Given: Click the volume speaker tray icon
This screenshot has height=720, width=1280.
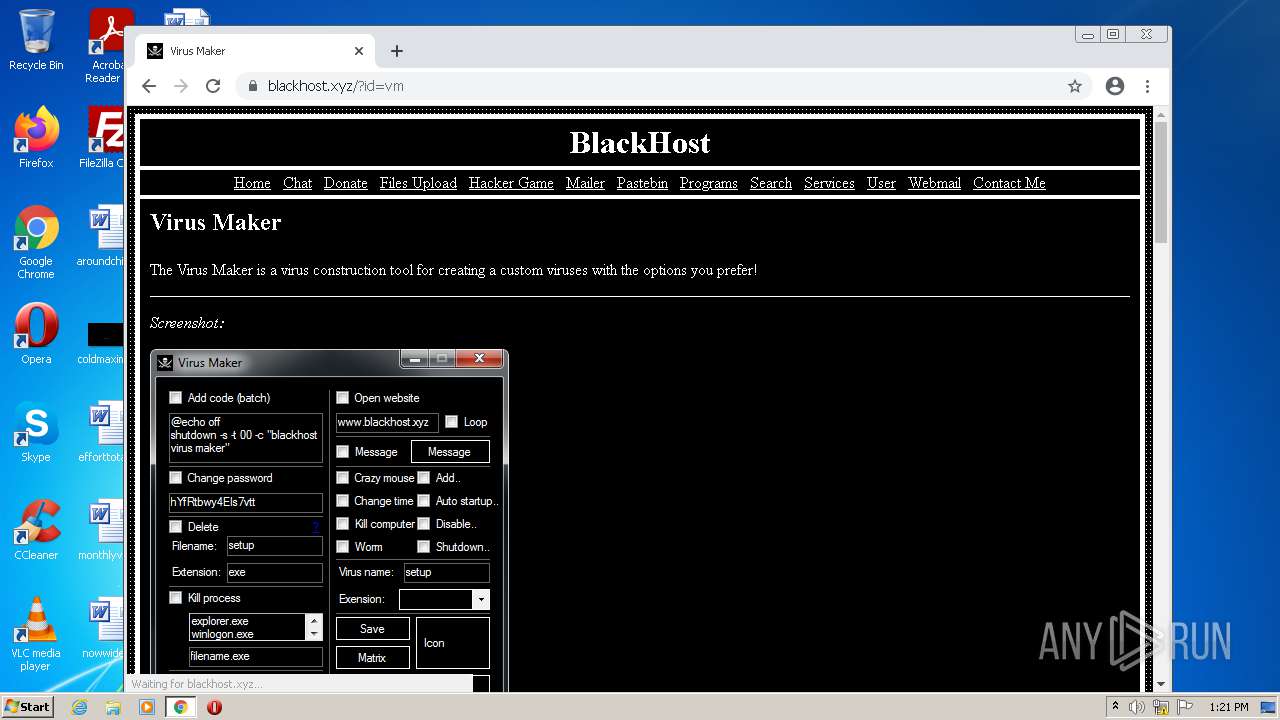Looking at the screenshot, I should pyautogui.click(x=1137, y=707).
